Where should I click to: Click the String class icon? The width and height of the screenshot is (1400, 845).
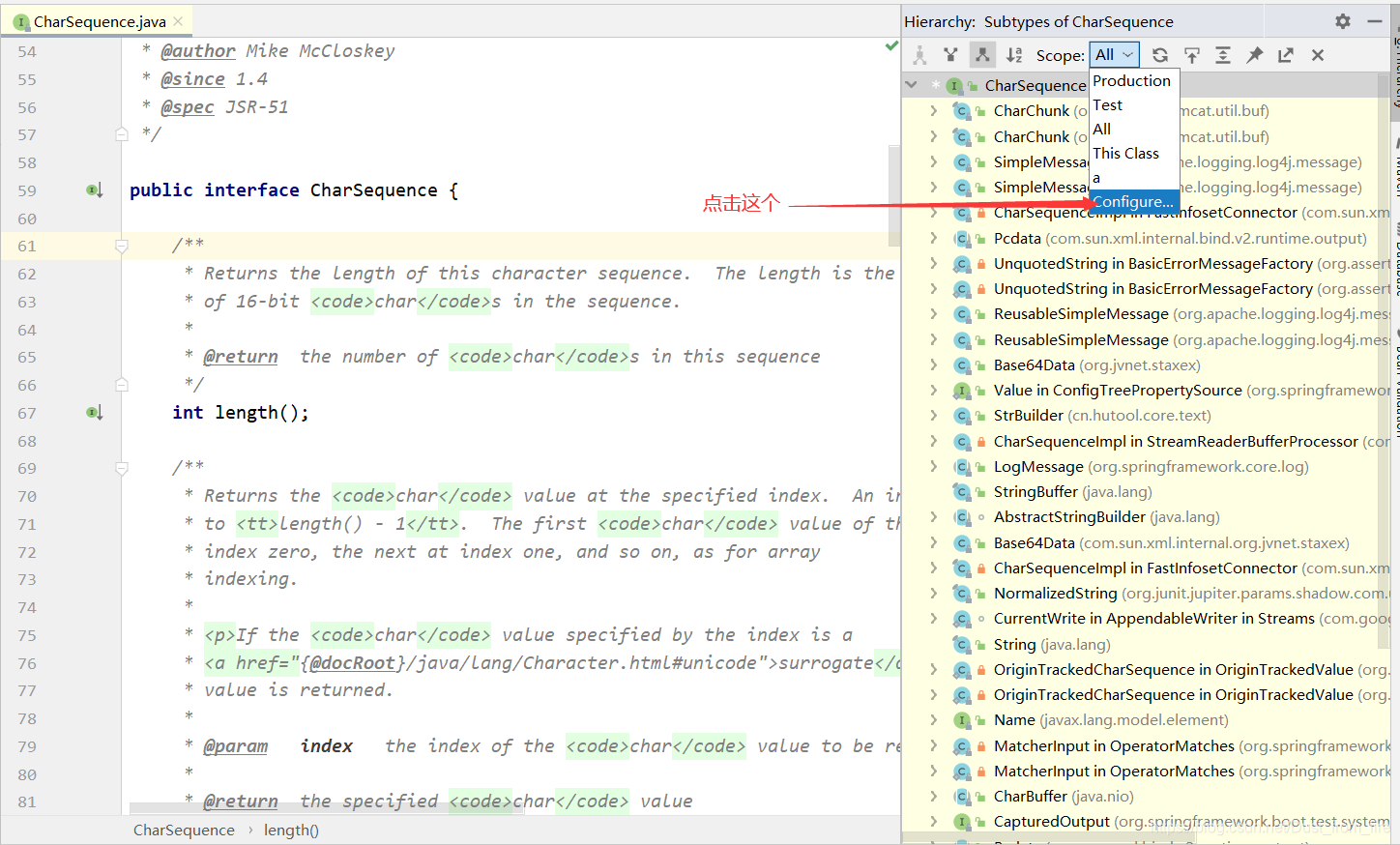(x=962, y=644)
